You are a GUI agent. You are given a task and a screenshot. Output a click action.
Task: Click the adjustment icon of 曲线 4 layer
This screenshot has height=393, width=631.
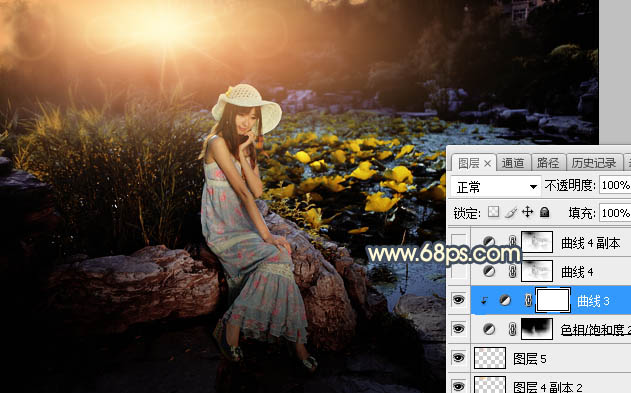489,272
